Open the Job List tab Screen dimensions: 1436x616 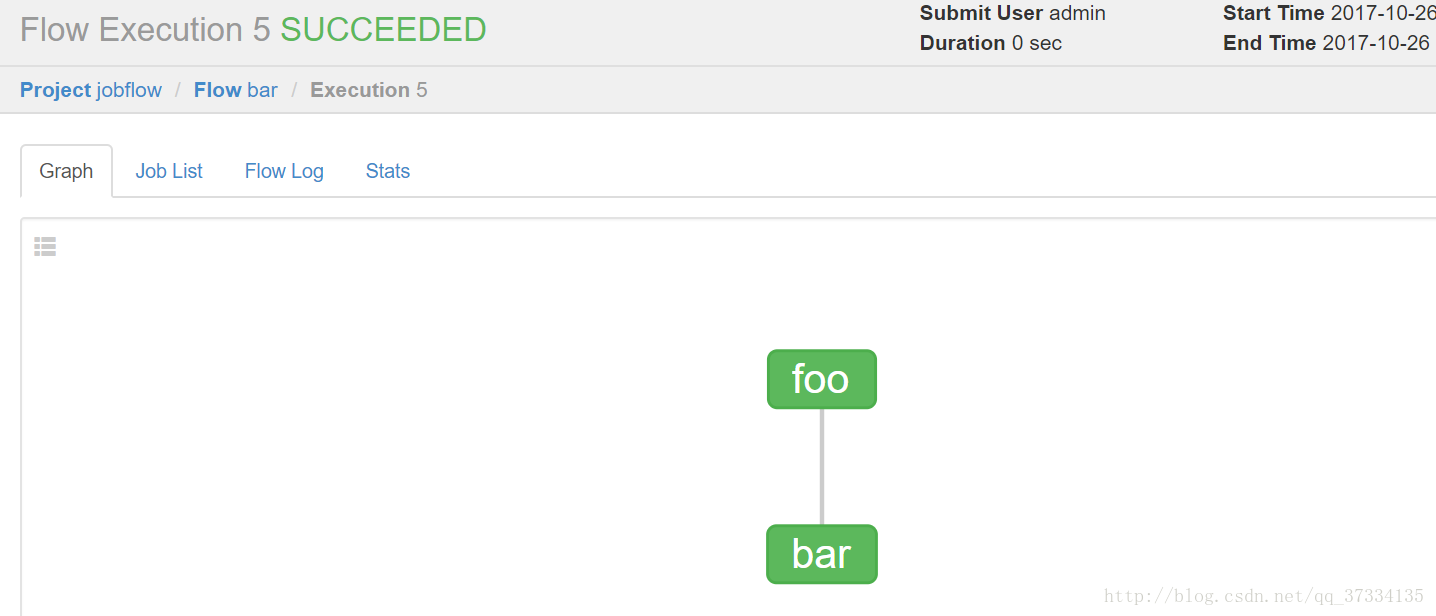point(169,171)
